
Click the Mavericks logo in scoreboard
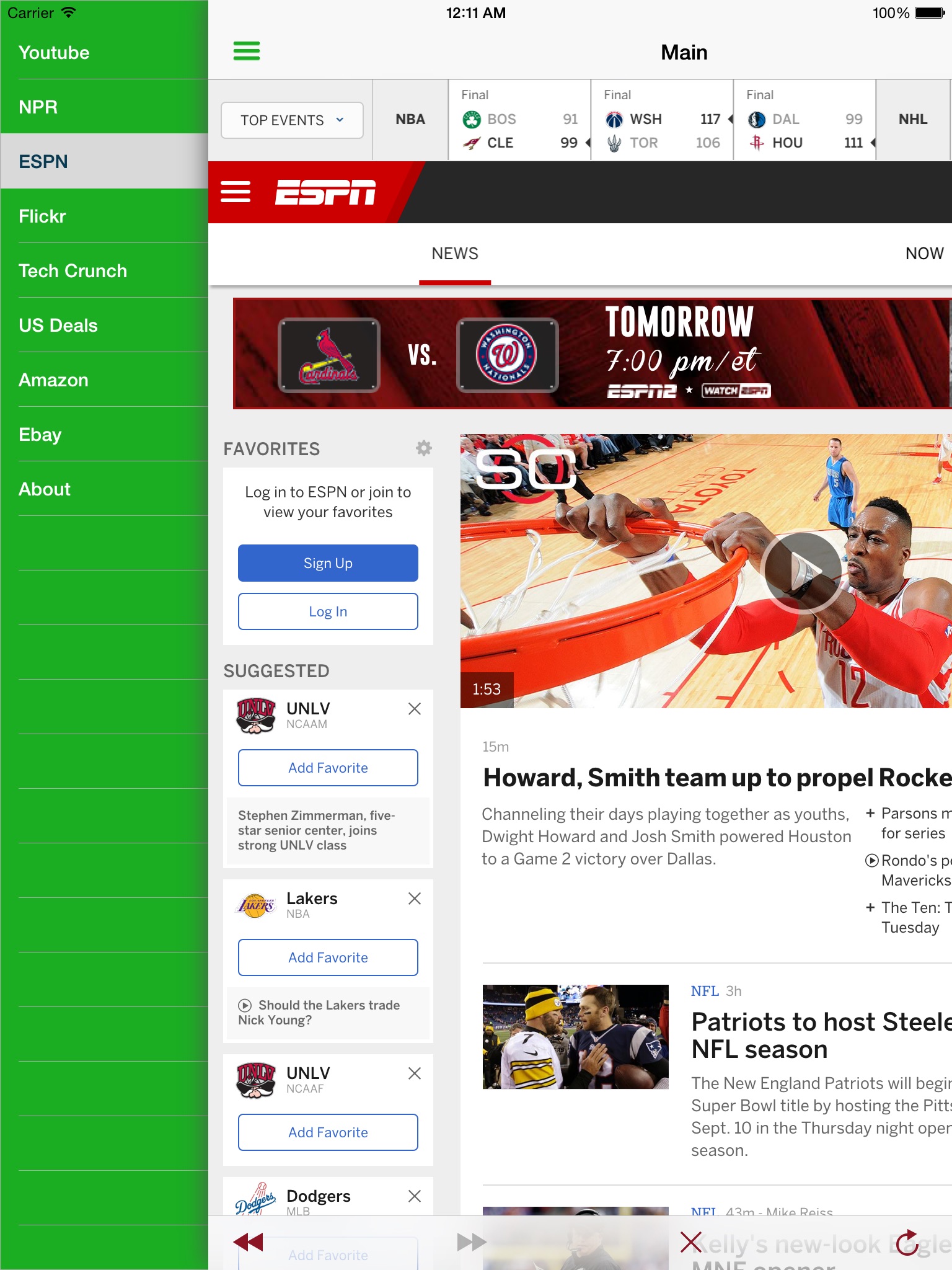pyautogui.click(x=757, y=119)
